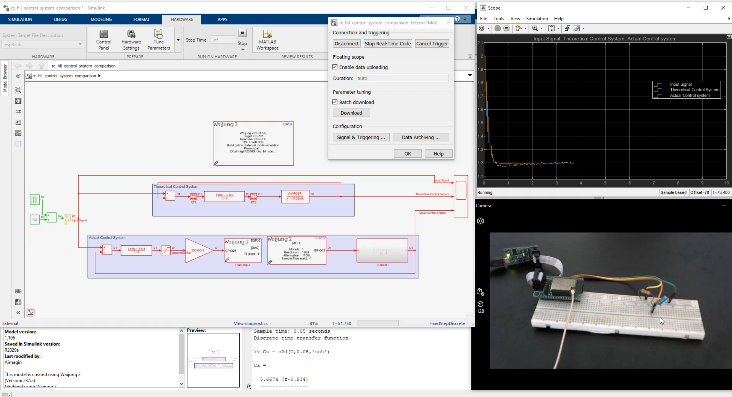This screenshot has height=397, width=732.
Task: Toggle Enable data uploading checkbox
Action: [x=335, y=67]
